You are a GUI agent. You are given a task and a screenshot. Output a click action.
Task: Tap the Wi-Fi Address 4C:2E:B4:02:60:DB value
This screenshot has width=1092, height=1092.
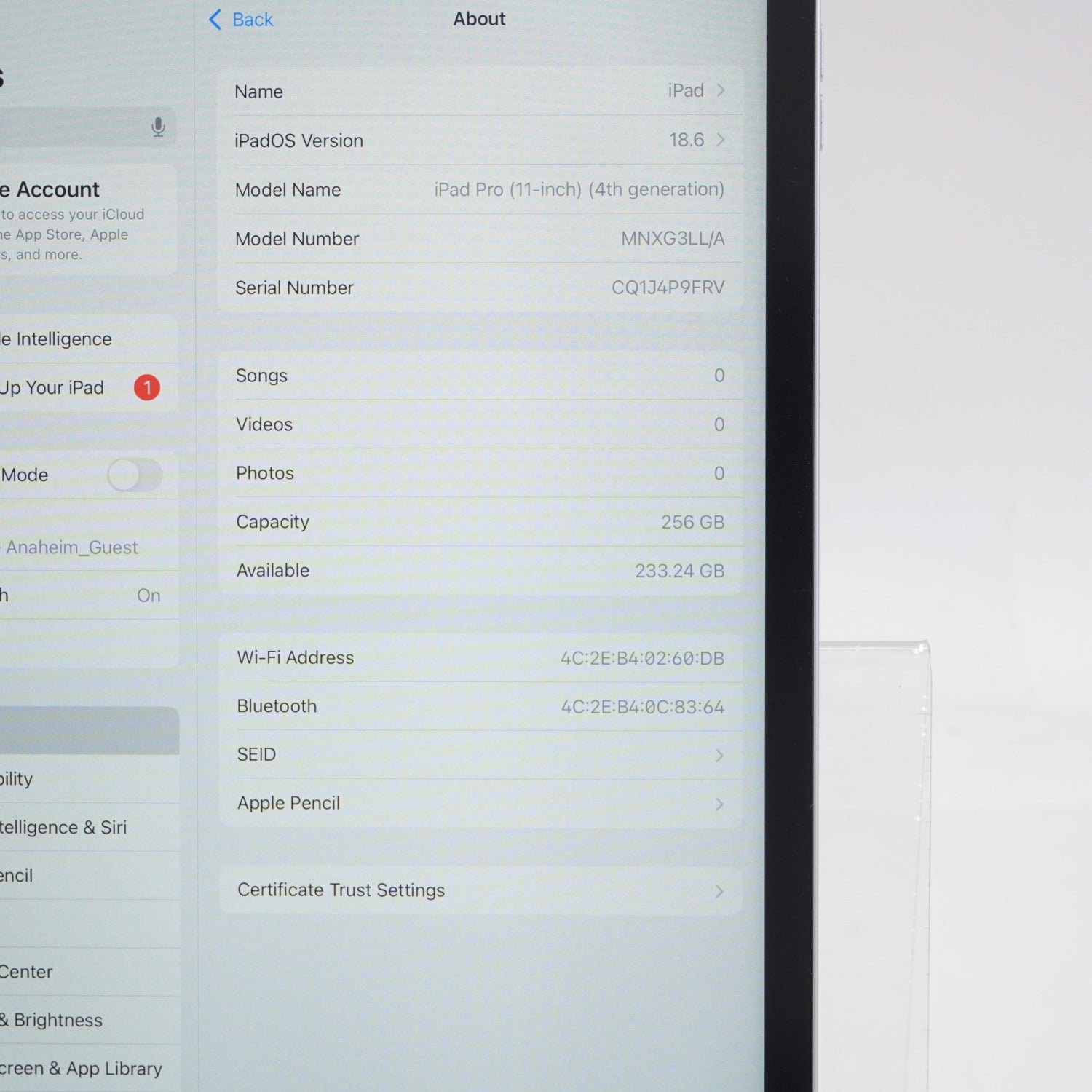[642, 658]
